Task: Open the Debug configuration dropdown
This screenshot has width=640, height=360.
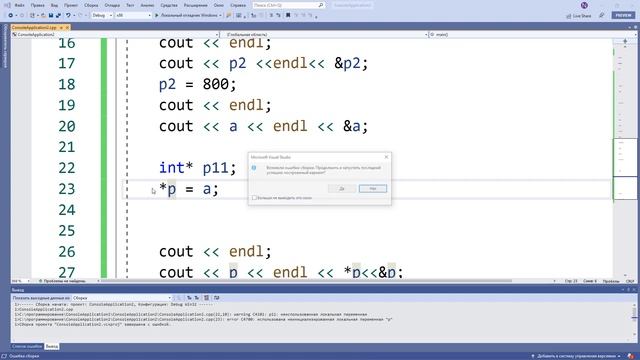Action: click(x=102, y=16)
